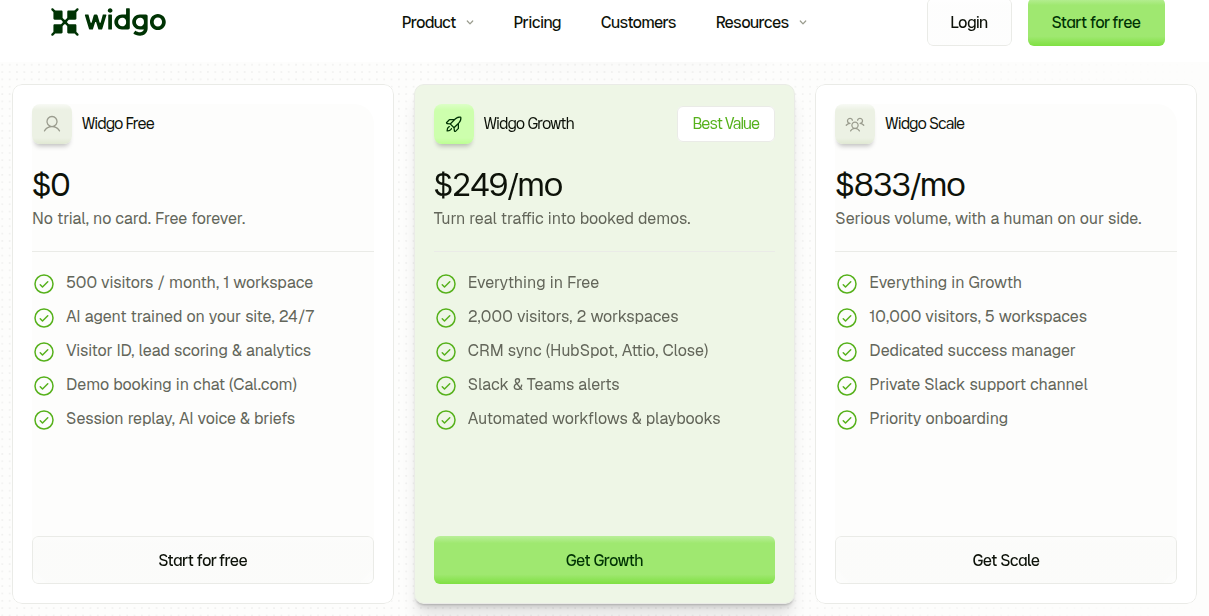The height and width of the screenshot is (616, 1209).
Task: Click the Widgo Scale team icon
Action: [855, 125]
